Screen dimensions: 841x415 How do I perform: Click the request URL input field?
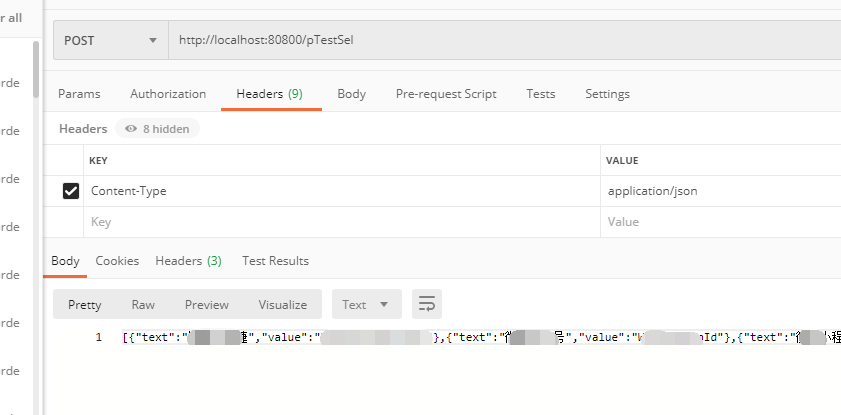point(505,40)
